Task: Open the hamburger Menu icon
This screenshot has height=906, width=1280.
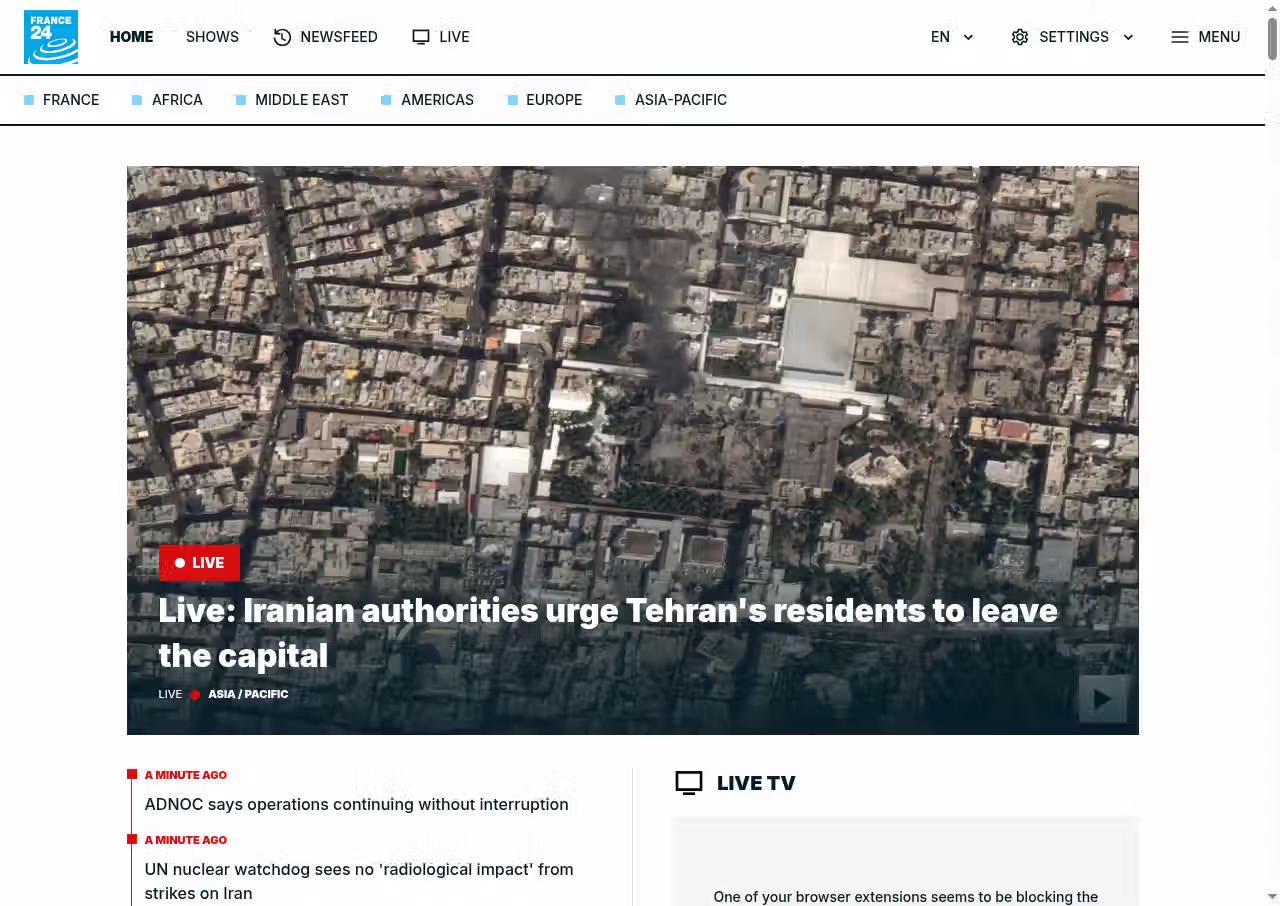Action: click(x=1180, y=37)
